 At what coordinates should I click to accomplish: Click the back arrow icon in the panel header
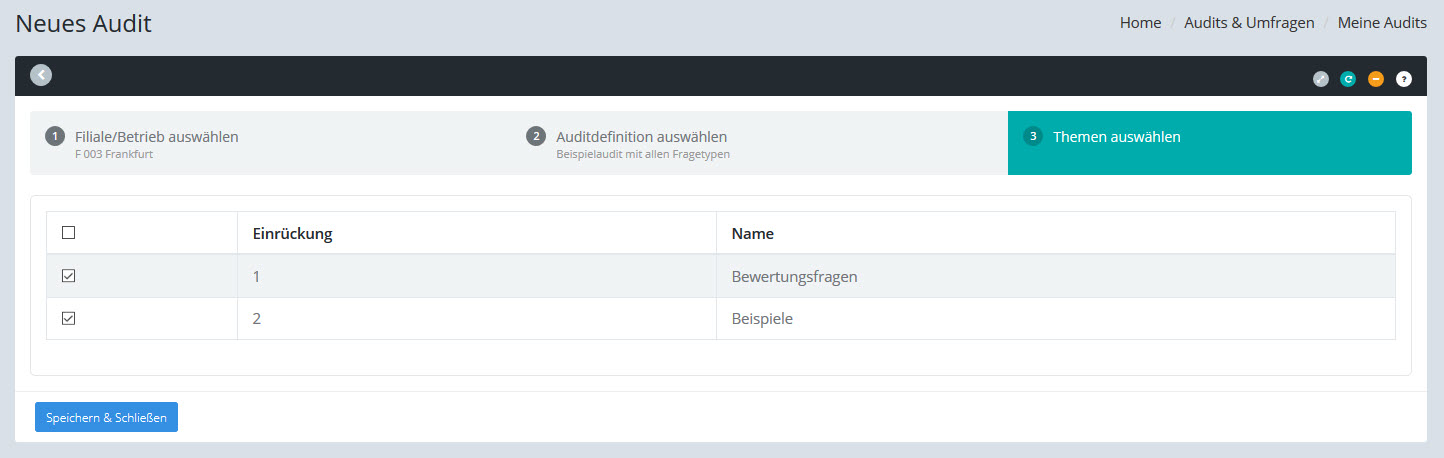(x=41, y=75)
